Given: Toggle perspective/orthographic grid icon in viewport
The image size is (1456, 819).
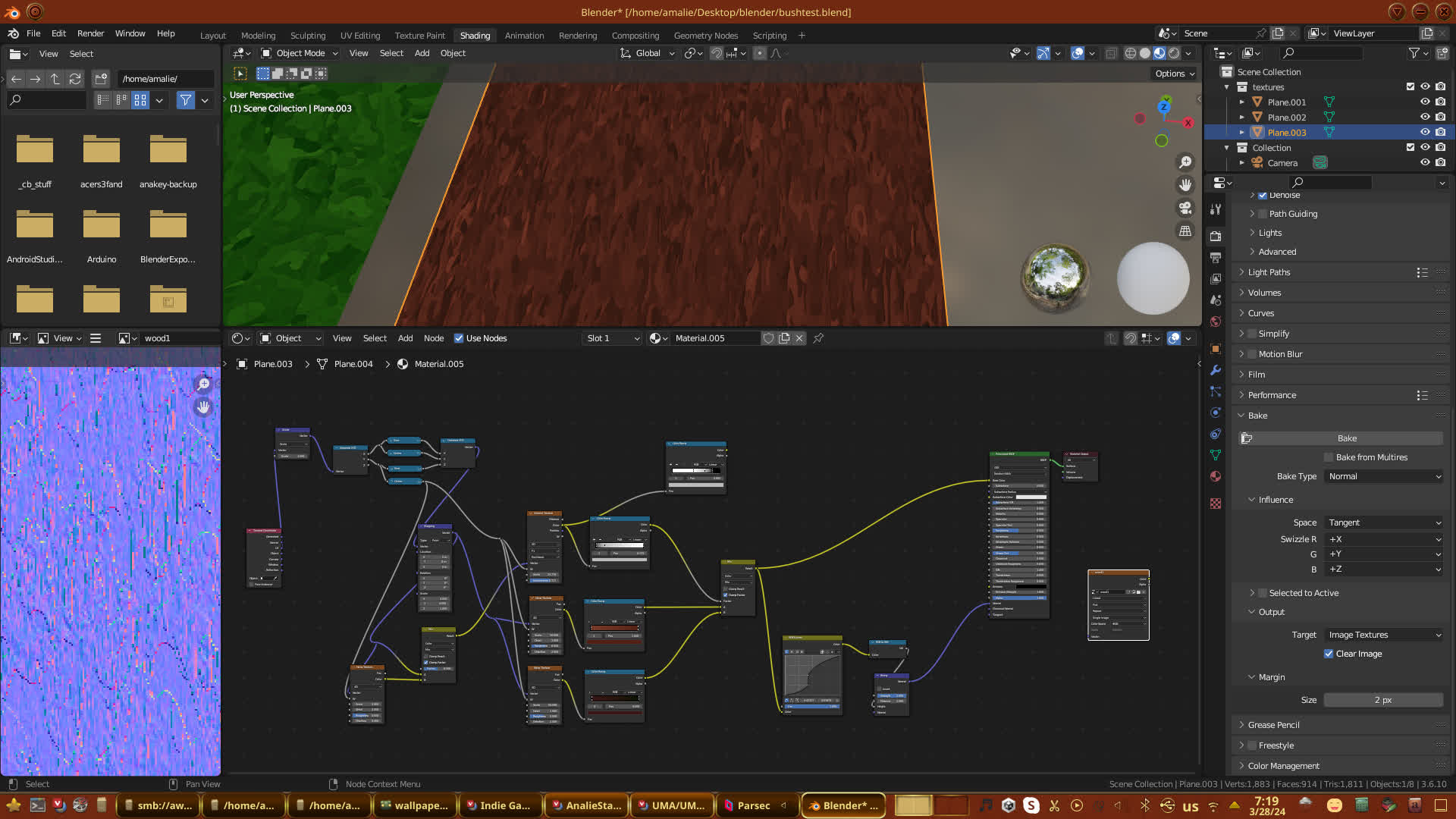Looking at the screenshot, I should (1185, 231).
